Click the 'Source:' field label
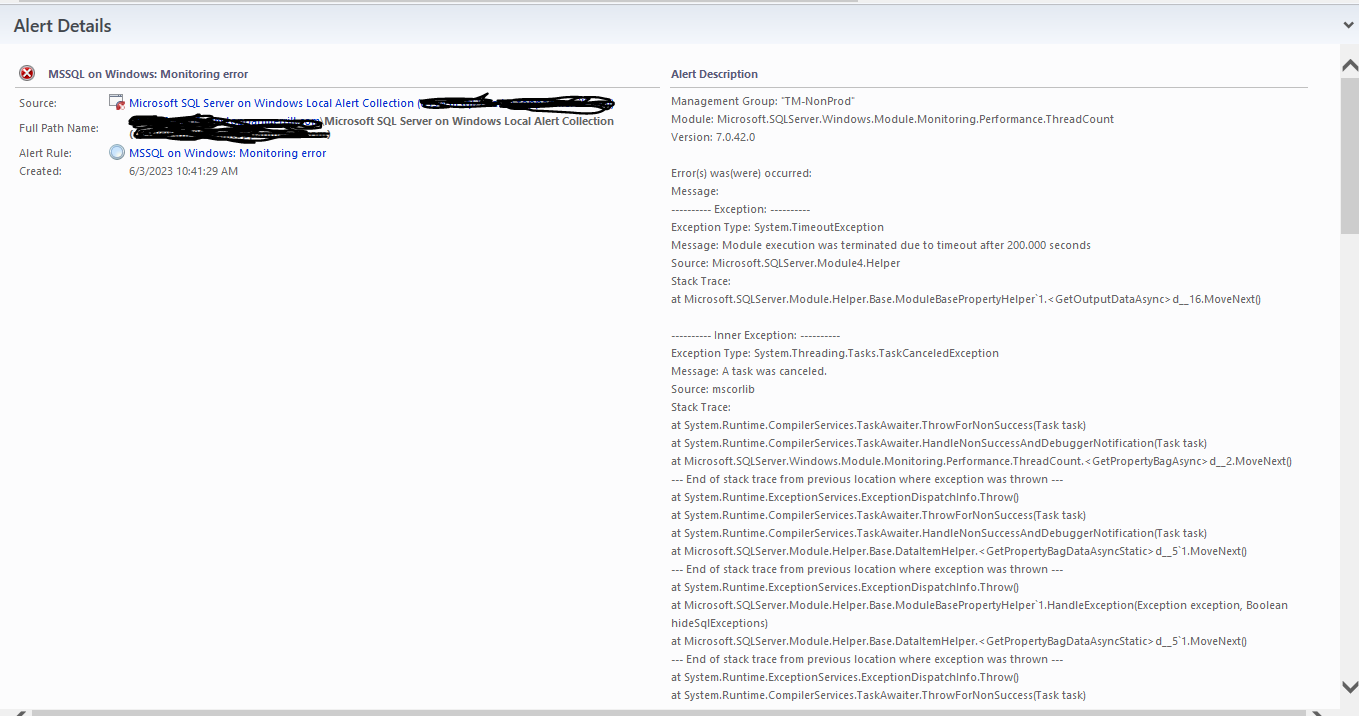Image resolution: width=1359 pixels, height=716 pixels. pyautogui.click(x=38, y=103)
